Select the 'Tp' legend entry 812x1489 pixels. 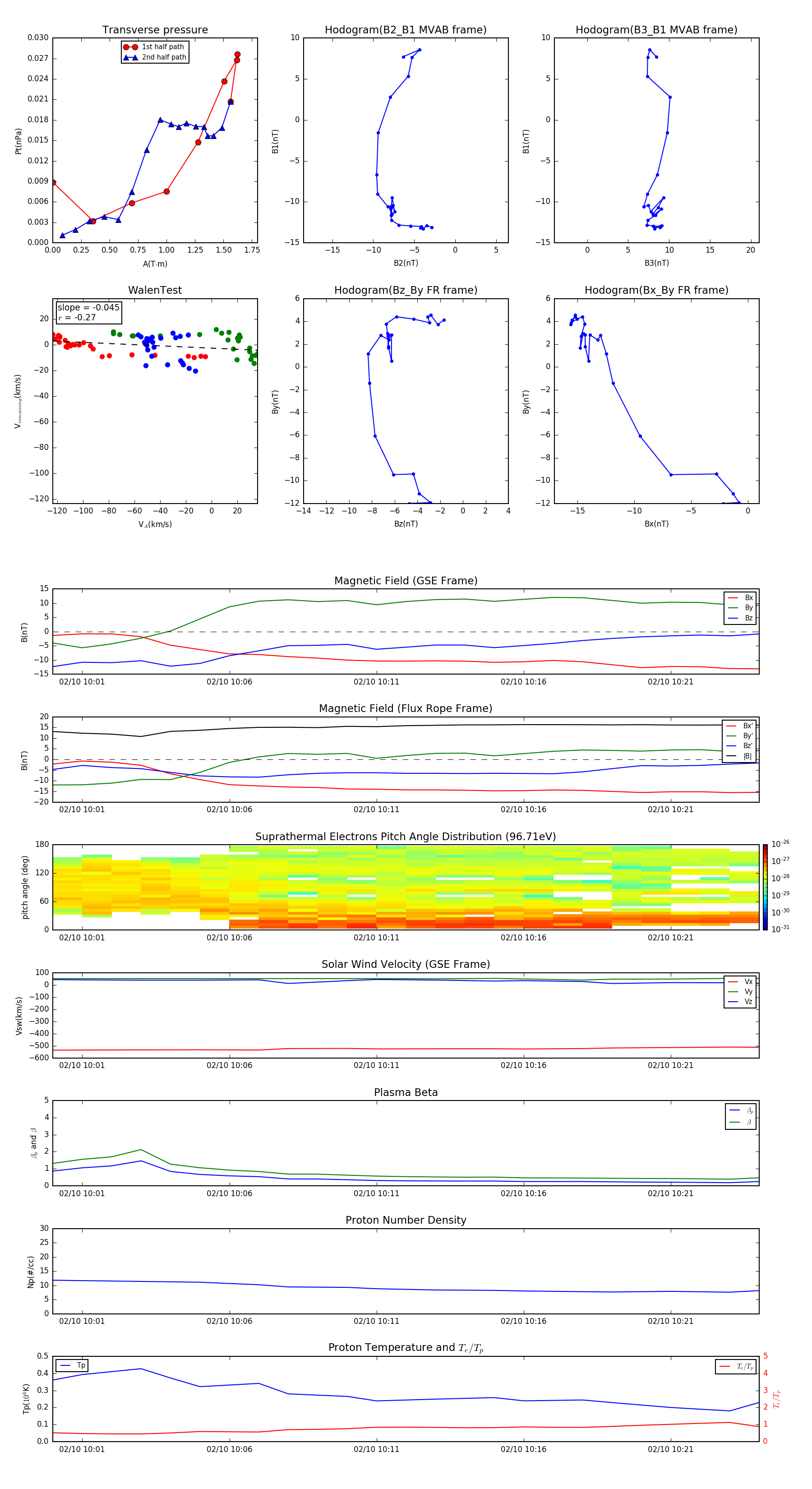point(73,1365)
